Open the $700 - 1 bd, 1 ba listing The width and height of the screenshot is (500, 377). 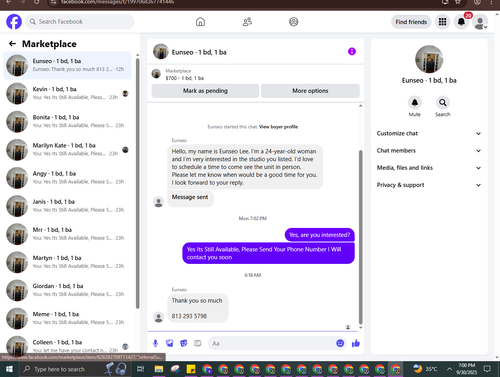[x=185, y=78]
